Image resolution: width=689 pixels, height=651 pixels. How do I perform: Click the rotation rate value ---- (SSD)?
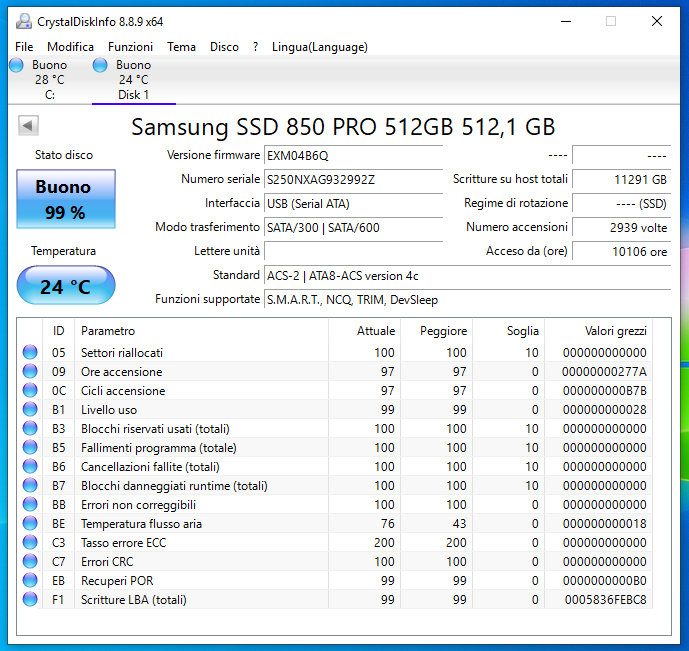621,204
